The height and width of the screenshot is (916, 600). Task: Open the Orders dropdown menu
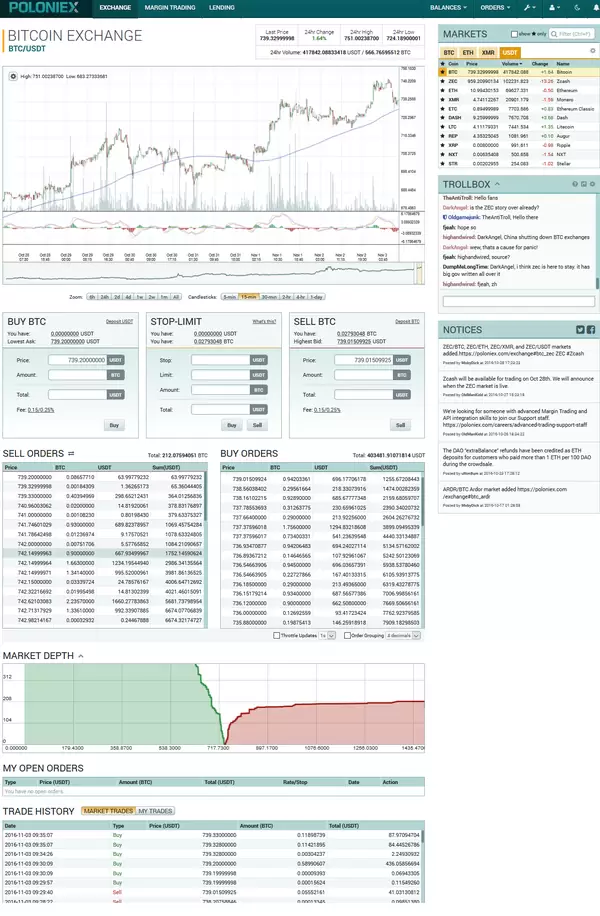[x=495, y=8]
